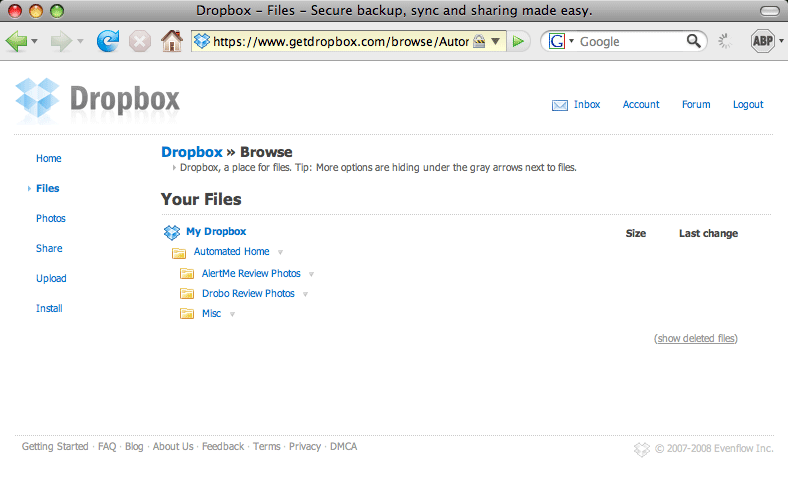Click the AlertMe Review Photos folder icon

[186, 274]
